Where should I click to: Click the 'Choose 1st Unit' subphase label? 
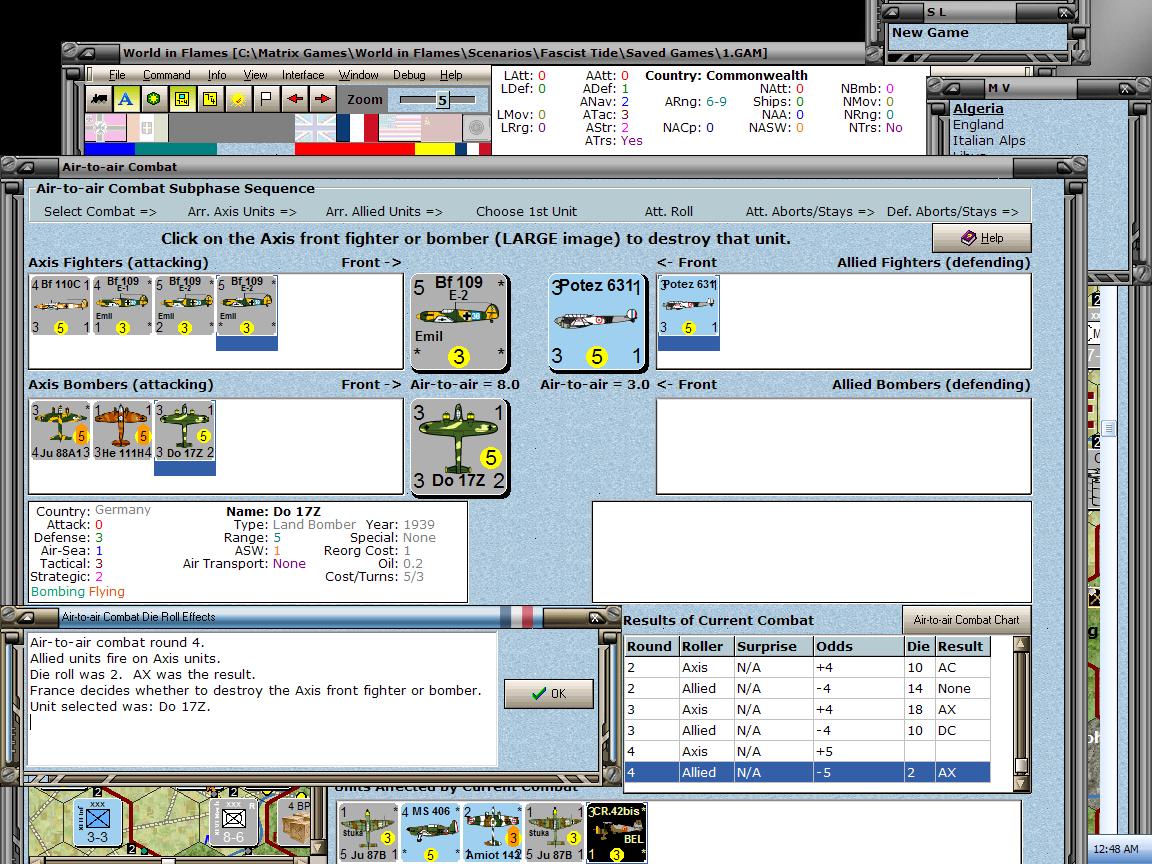point(526,212)
